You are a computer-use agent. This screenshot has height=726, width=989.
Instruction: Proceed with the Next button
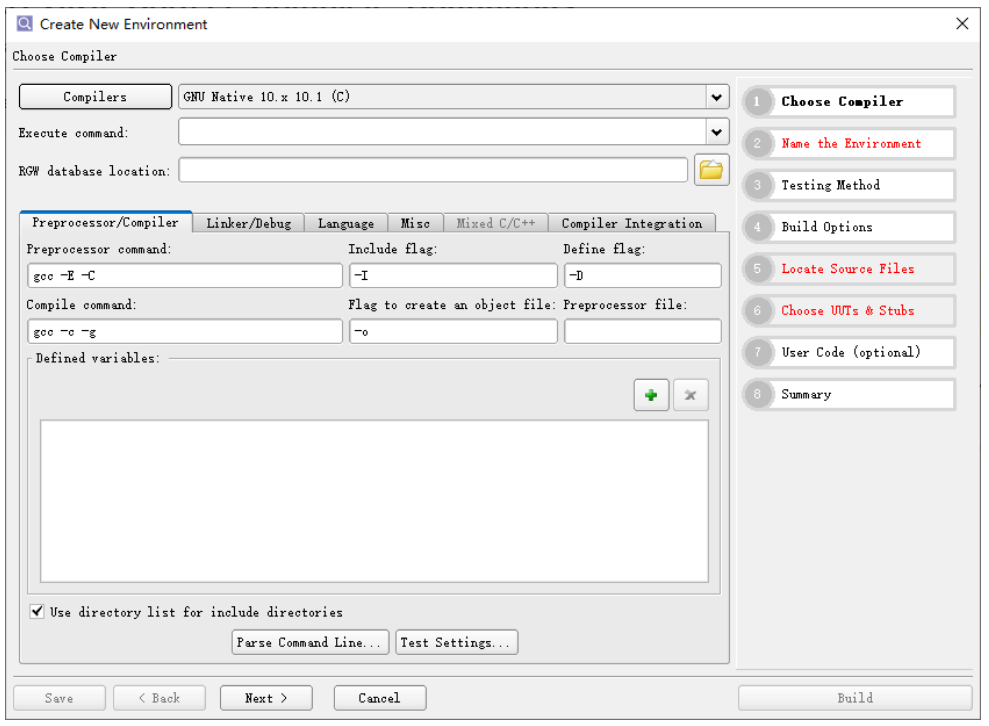[266, 698]
